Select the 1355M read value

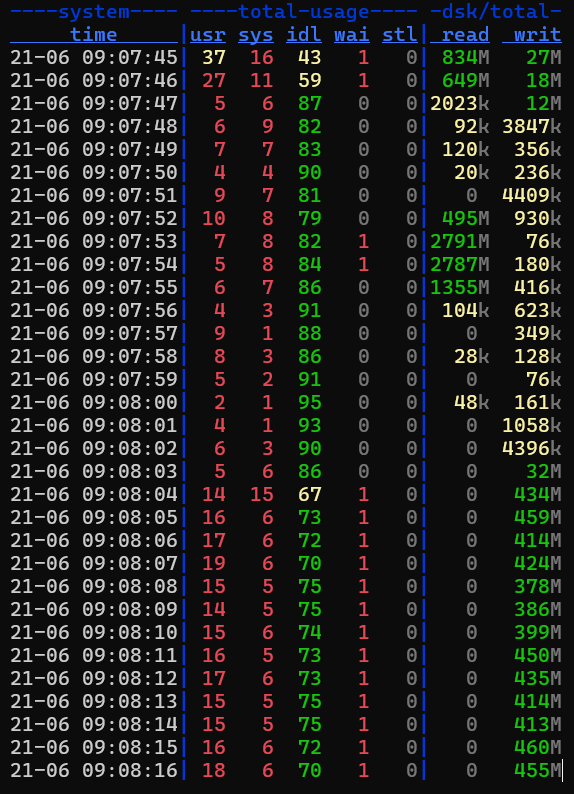click(460, 287)
